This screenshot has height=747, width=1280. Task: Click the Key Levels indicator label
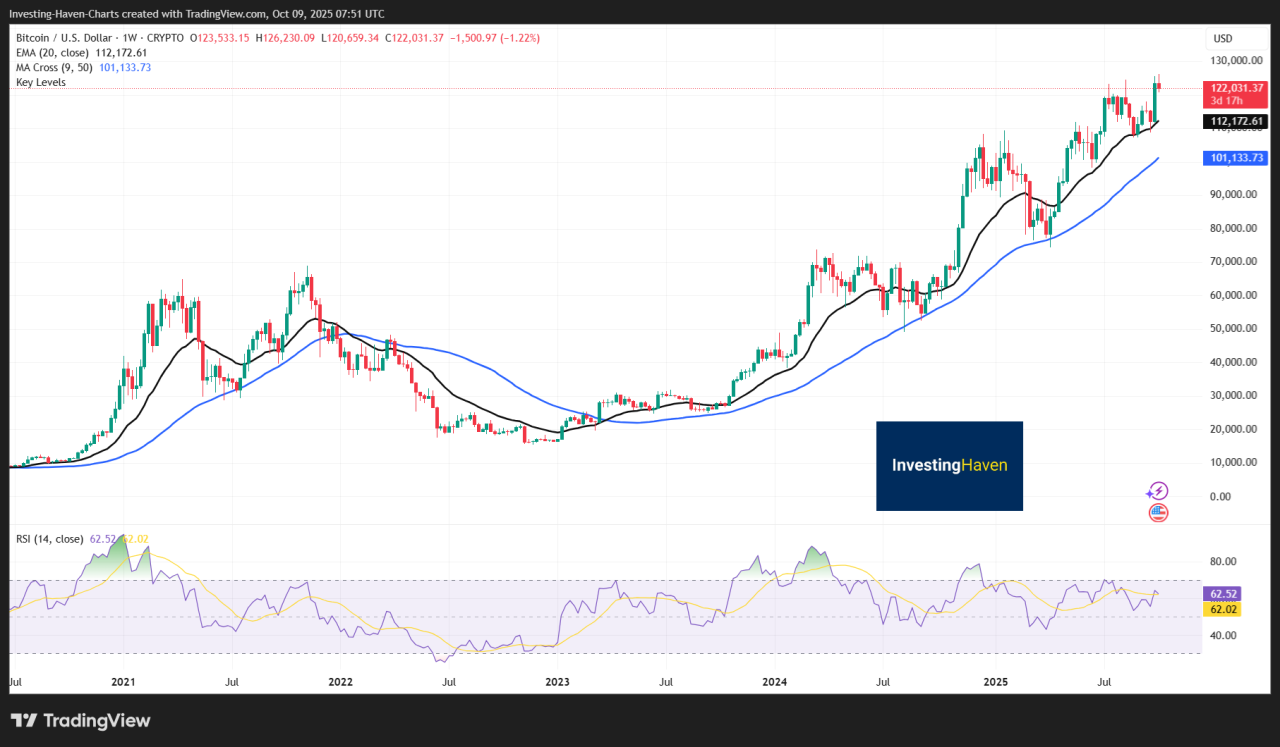[x=41, y=82]
